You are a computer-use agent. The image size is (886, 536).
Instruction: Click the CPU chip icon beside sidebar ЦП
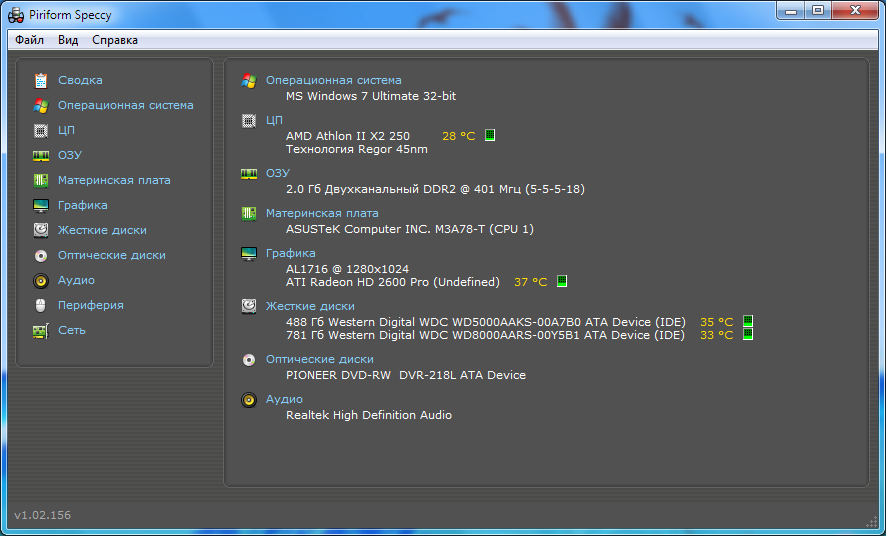tap(41, 130)
